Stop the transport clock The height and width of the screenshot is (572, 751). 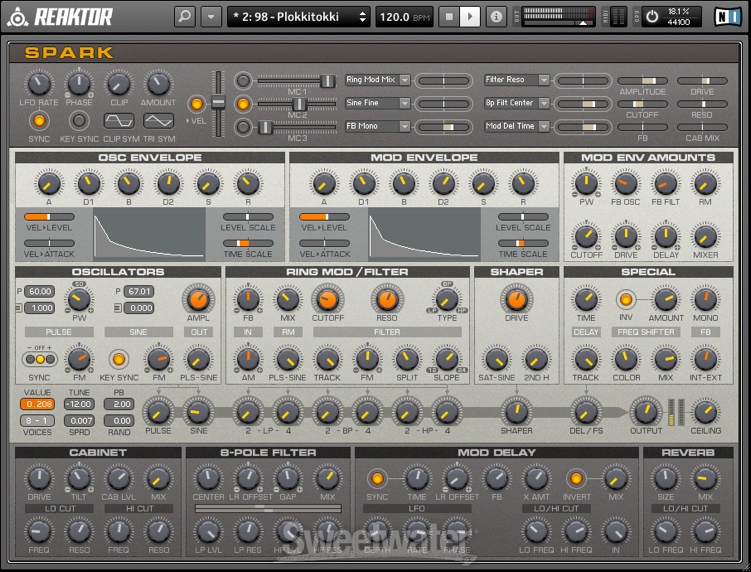[x=449, y=17]
